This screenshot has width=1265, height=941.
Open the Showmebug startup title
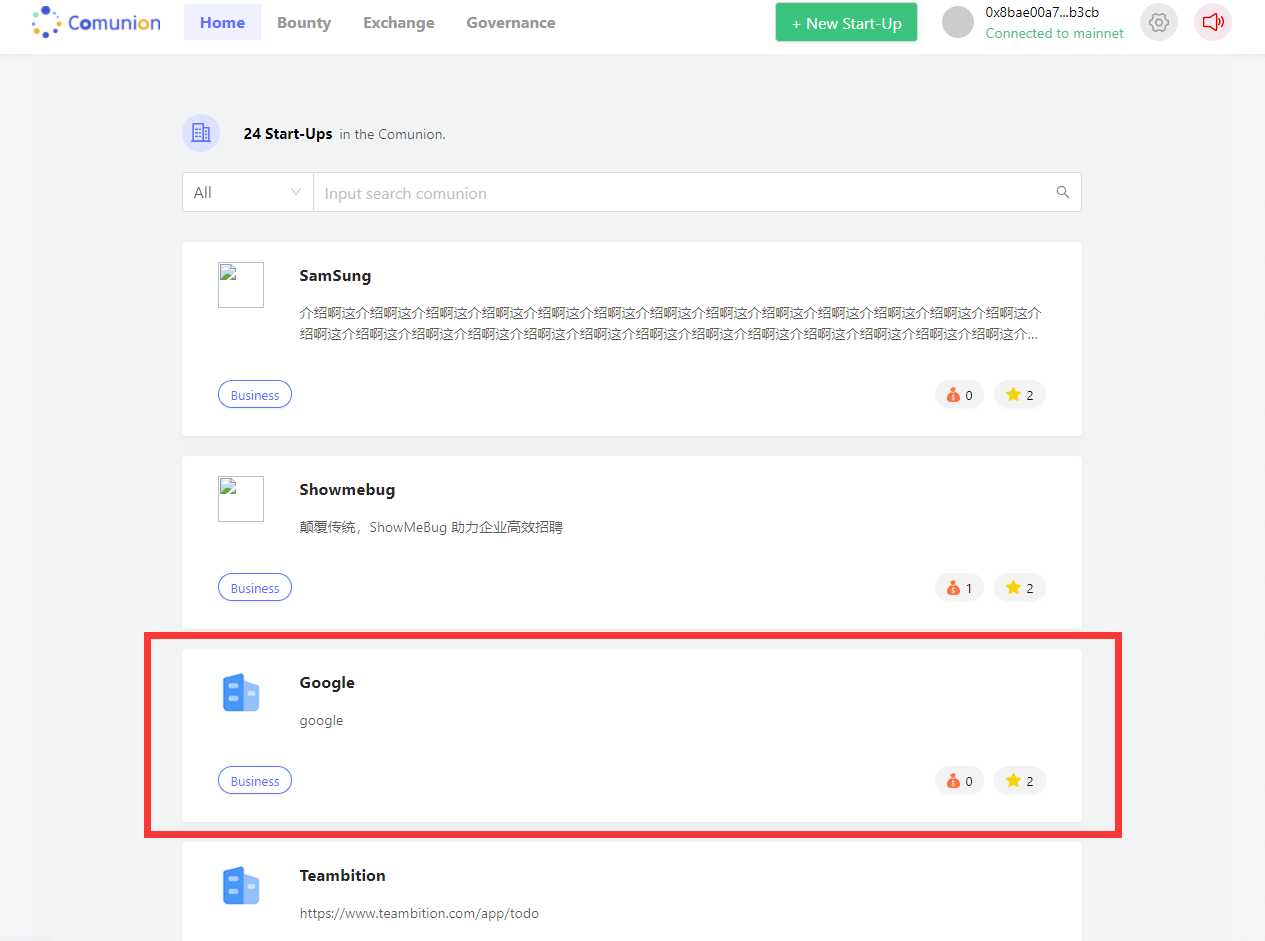347,490
